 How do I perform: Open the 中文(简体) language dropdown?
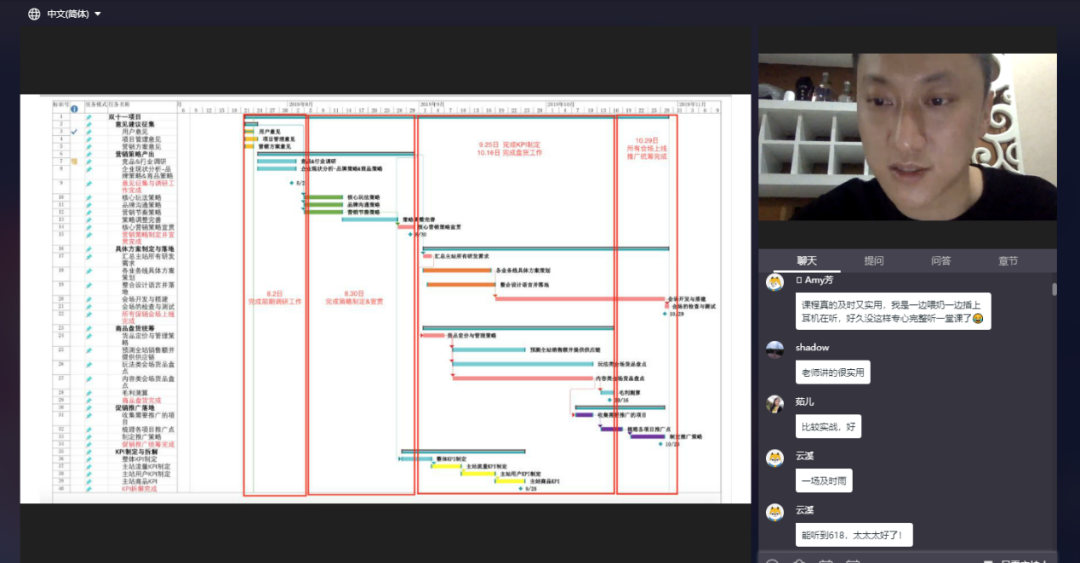click(x=65, y=14)
